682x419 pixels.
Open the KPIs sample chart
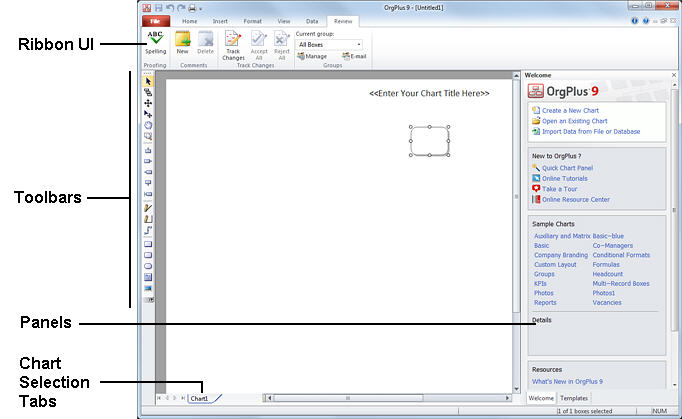[x=540, y=284]
